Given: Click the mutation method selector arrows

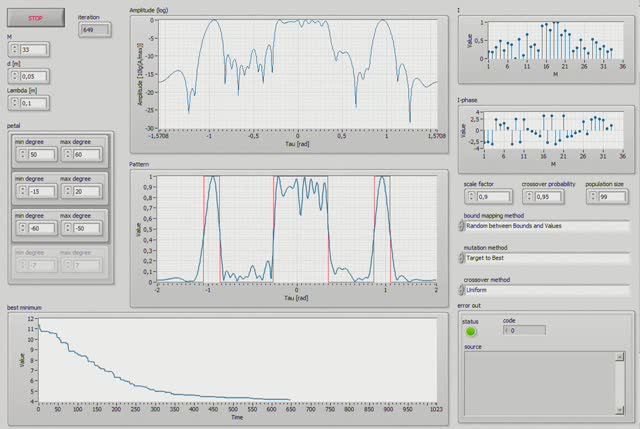Looking at the screenshot, I should tap(462, 258).
